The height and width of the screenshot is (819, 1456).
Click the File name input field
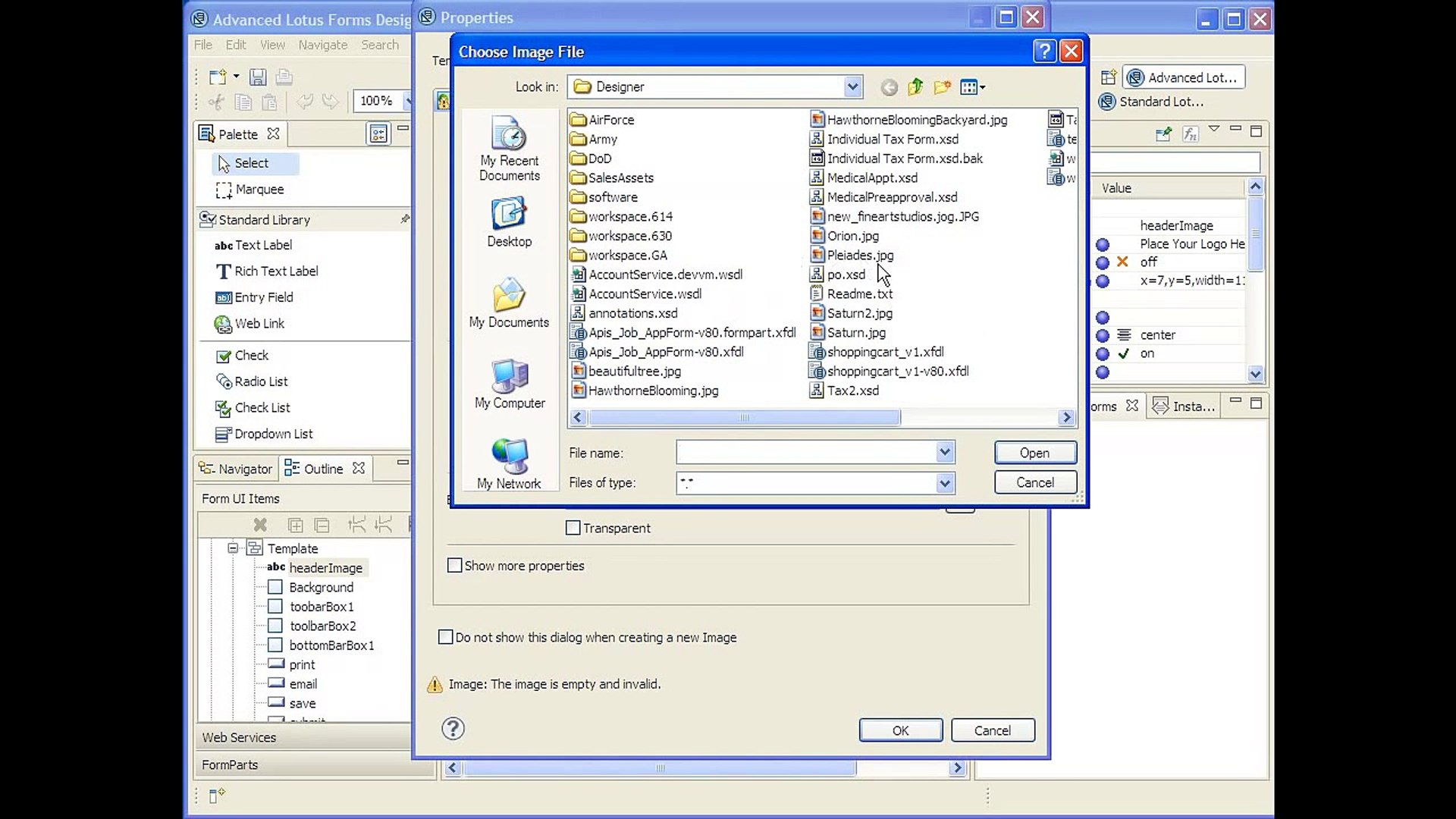[805, 453]
